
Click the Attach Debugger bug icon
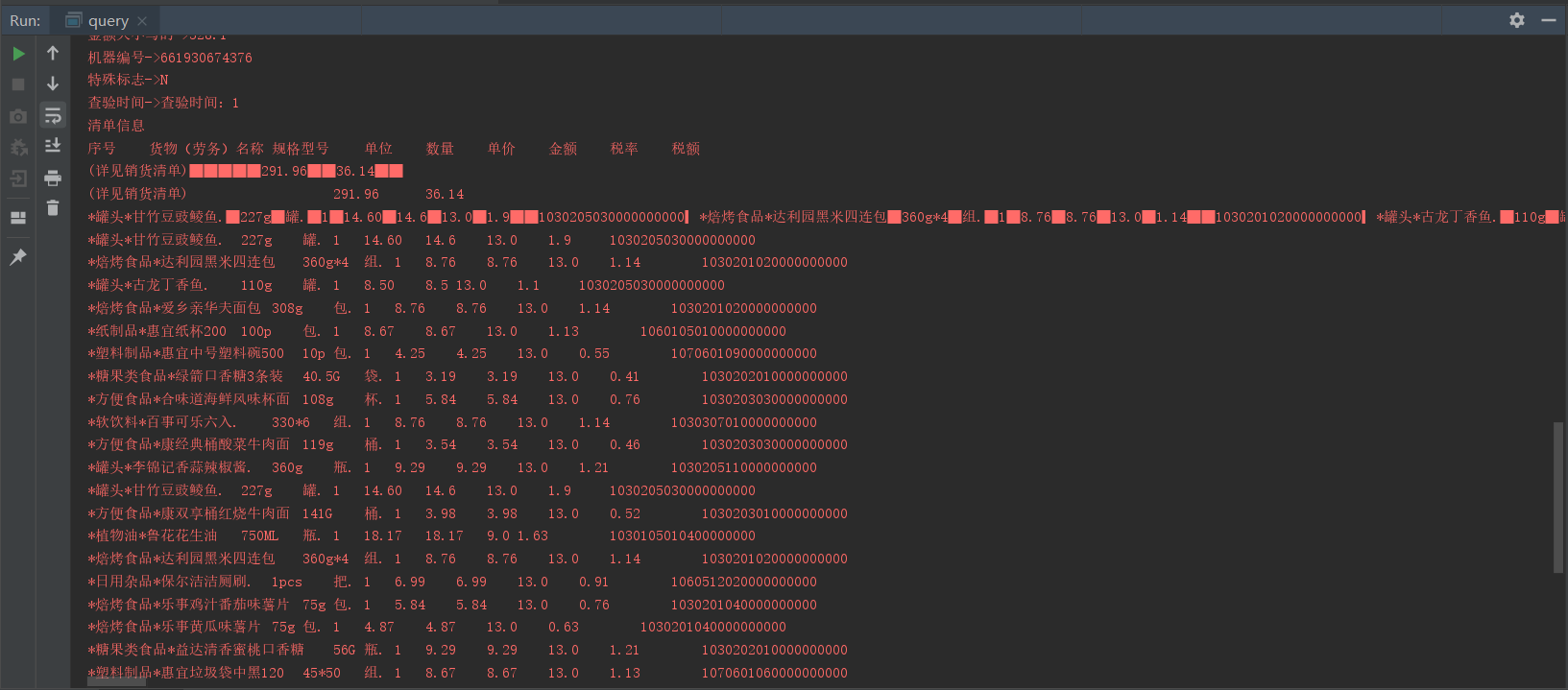click(x=18, y=147)
